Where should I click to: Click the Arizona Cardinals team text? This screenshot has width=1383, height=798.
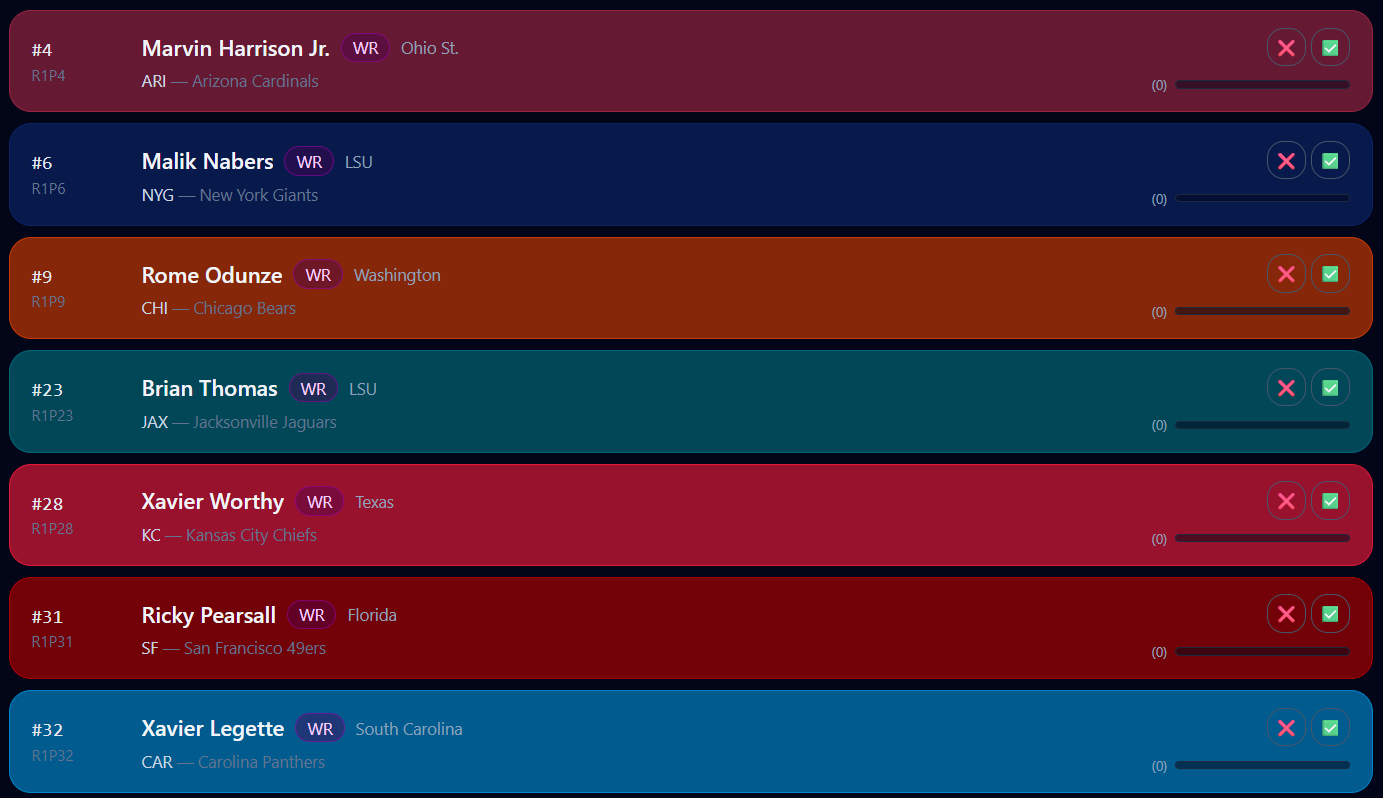pyautogui.click(x=255, y=81)
